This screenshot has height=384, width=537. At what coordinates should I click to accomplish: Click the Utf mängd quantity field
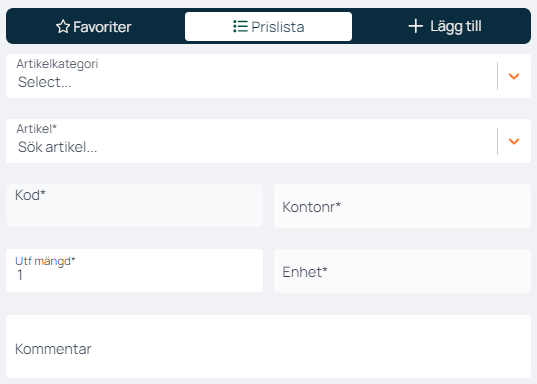point(135,271)
